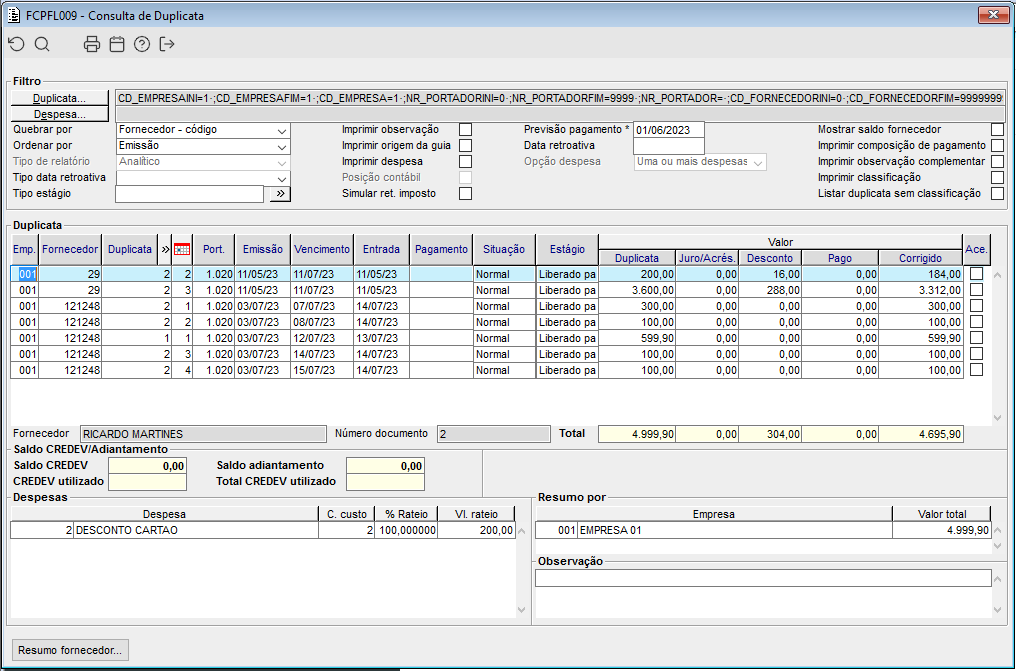
Task: Expand the Tipo data retroativa dropdown
Action: (x=281, y=178)
